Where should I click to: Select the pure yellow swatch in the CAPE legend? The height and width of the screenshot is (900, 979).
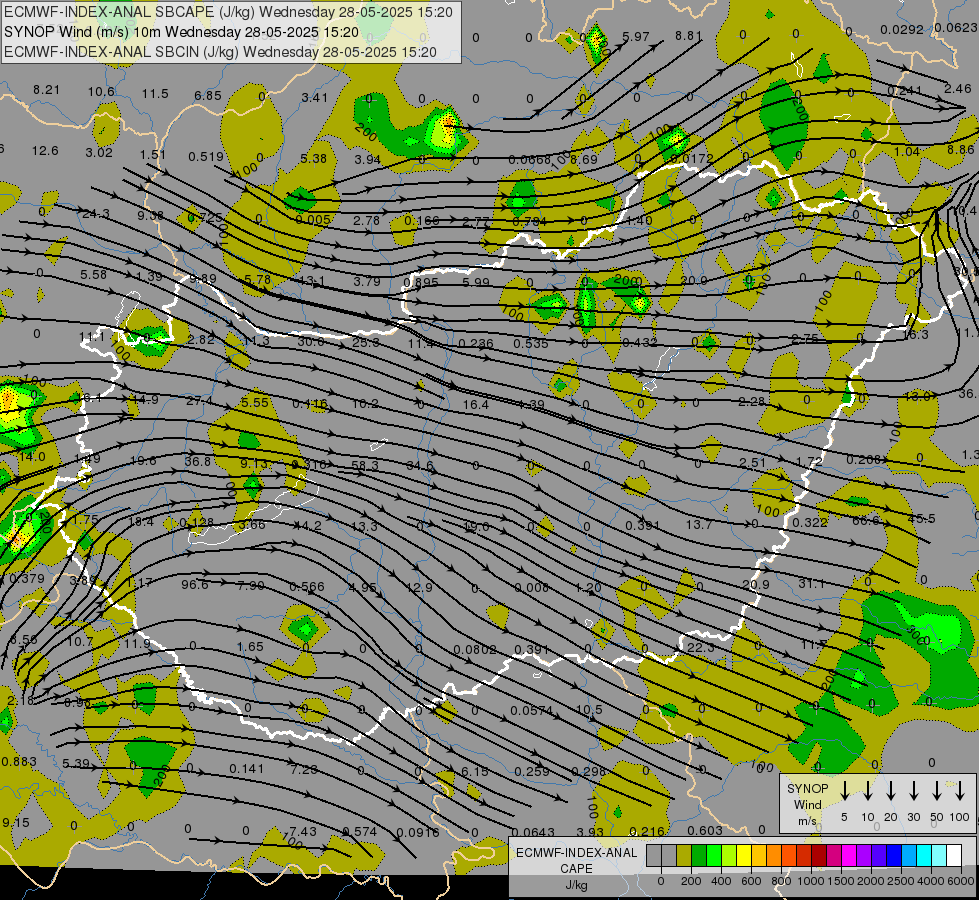click(x=744, y=856)
